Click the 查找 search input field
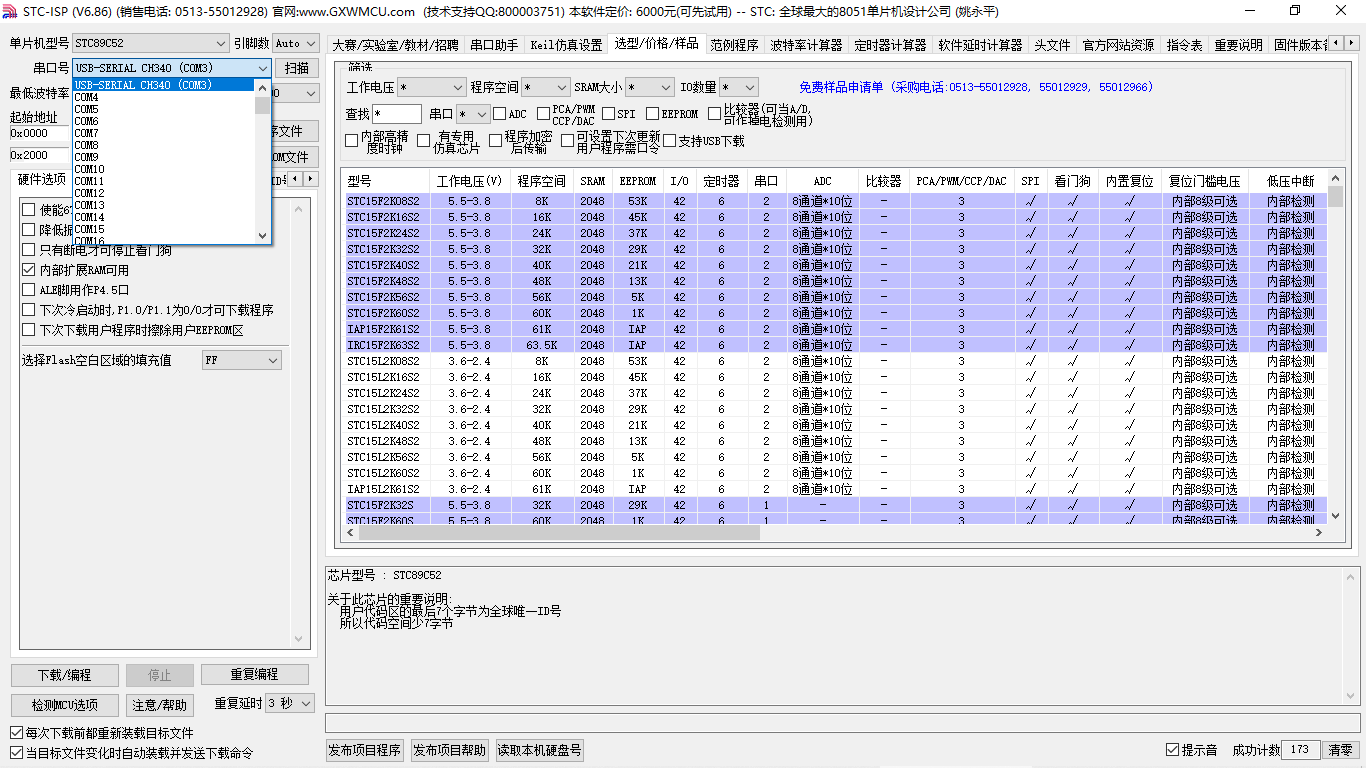Image resolution: width=1366 pixels, height=768 pixels. coord(397,114)
